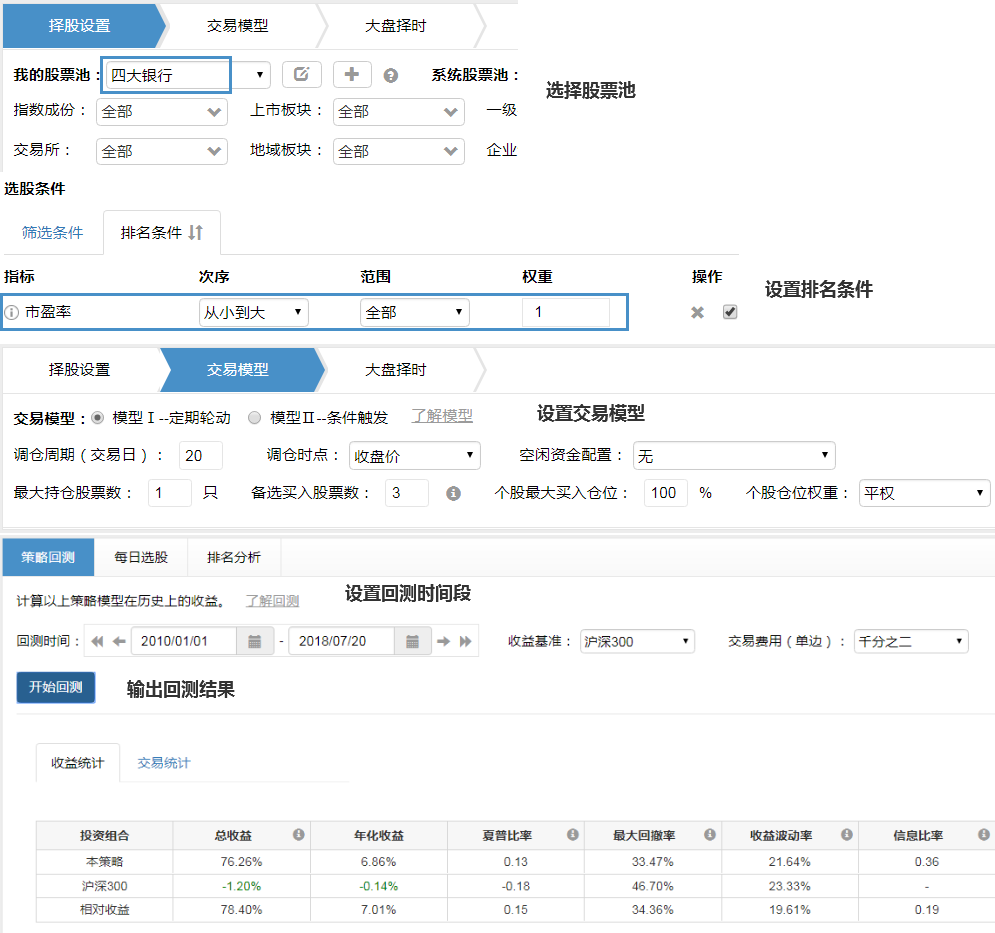Jump forward with the double-right arrow of 回测时间

click(x=466, y=642)
